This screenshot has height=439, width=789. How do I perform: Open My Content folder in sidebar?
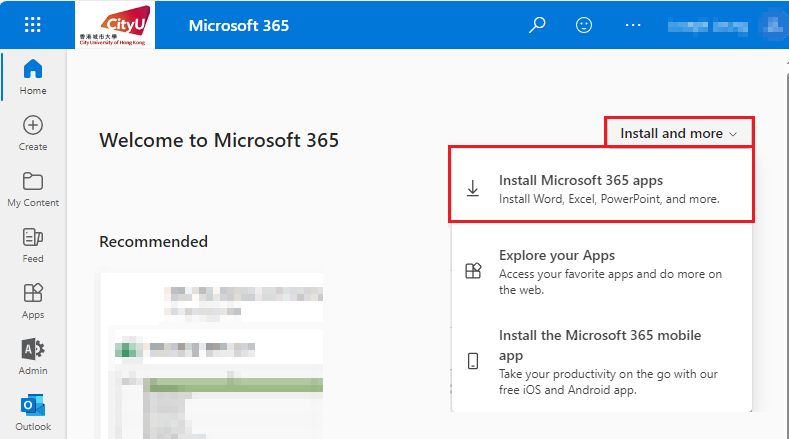click(x=33, y=189)
